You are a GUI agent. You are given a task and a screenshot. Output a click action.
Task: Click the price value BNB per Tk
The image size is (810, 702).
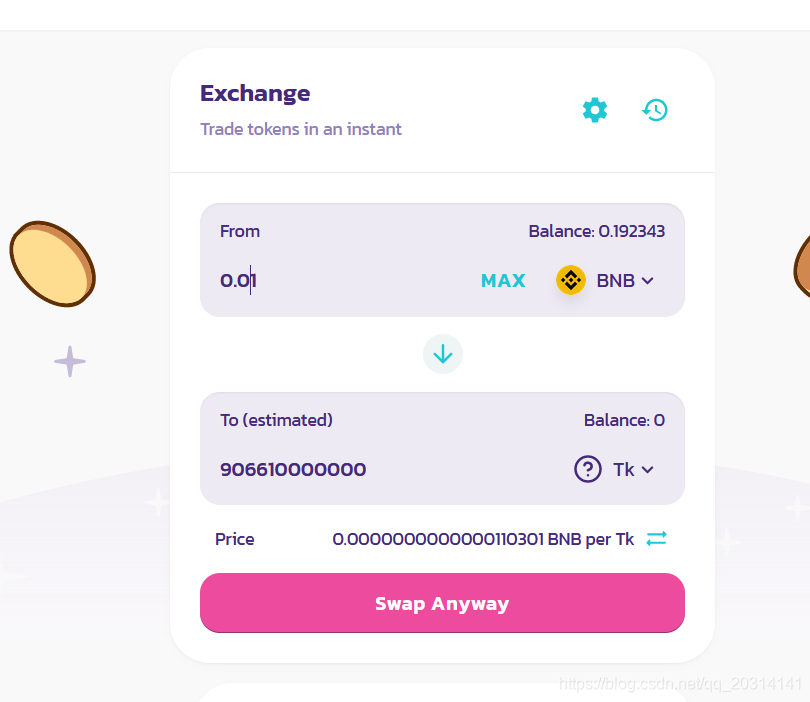coord(482,539)
